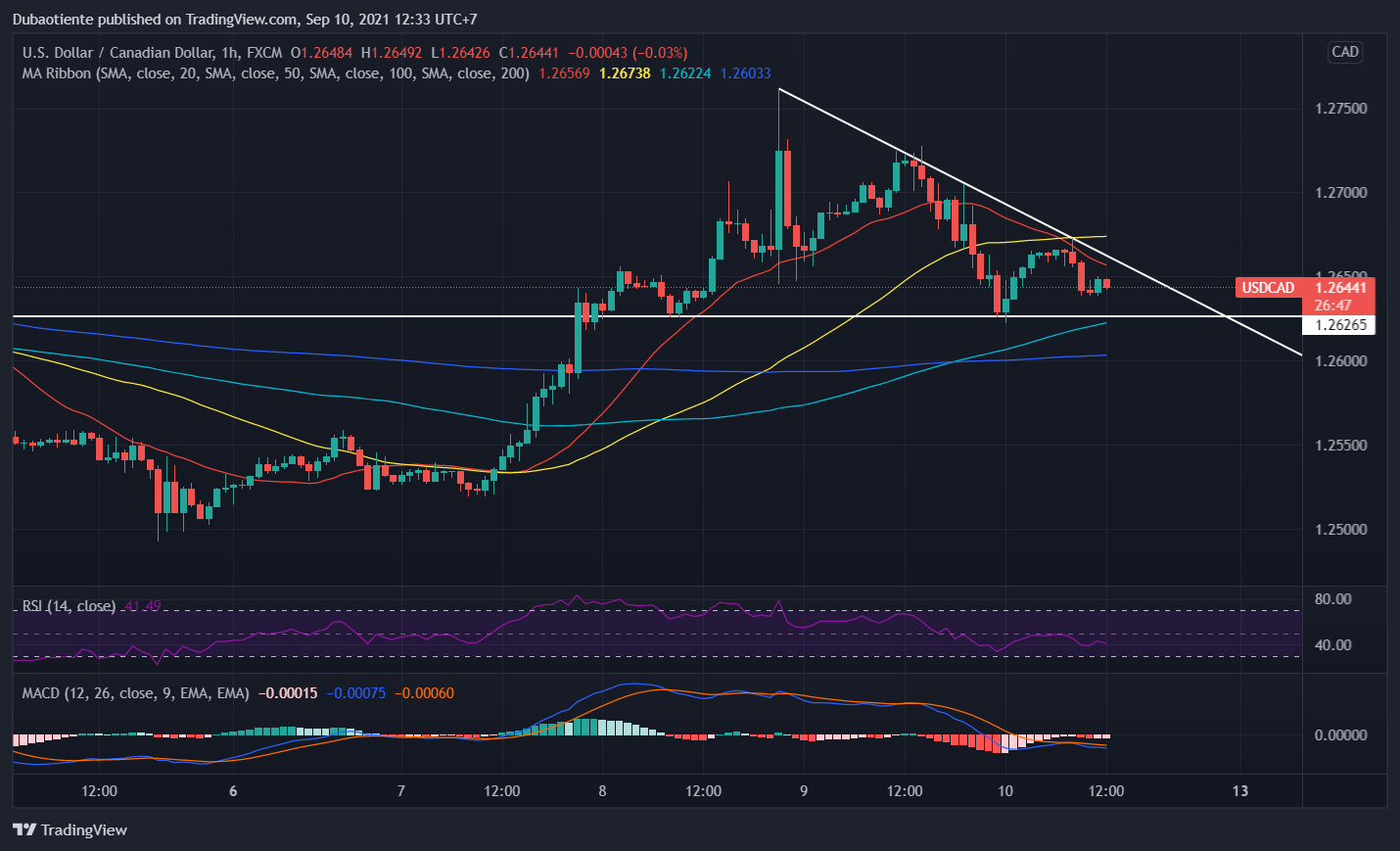The width and height of the screenshot is (1400, 851).
Task: Click the countdown timer 26:47 label
Action: click(x=1332, y=306)
